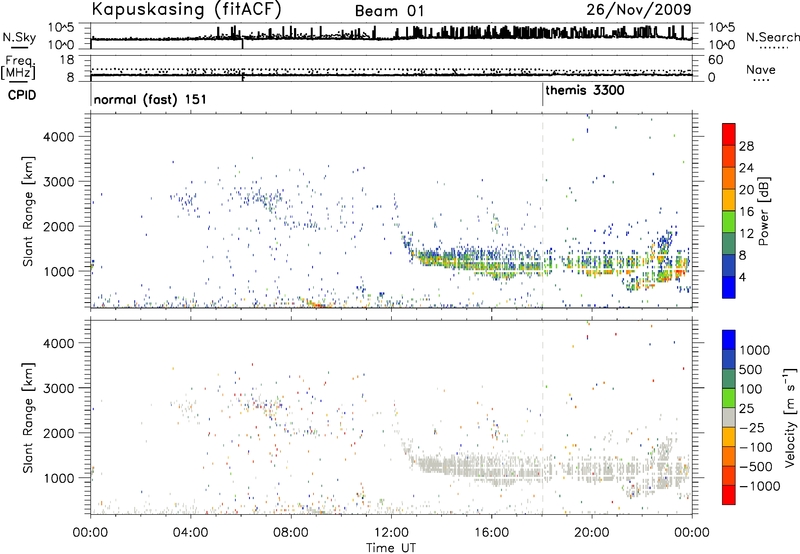Image resolution: width=800 pixels, height=554 pixels.
Task: Click the 'CPID' row label
Action: click(x=22, y=95)
